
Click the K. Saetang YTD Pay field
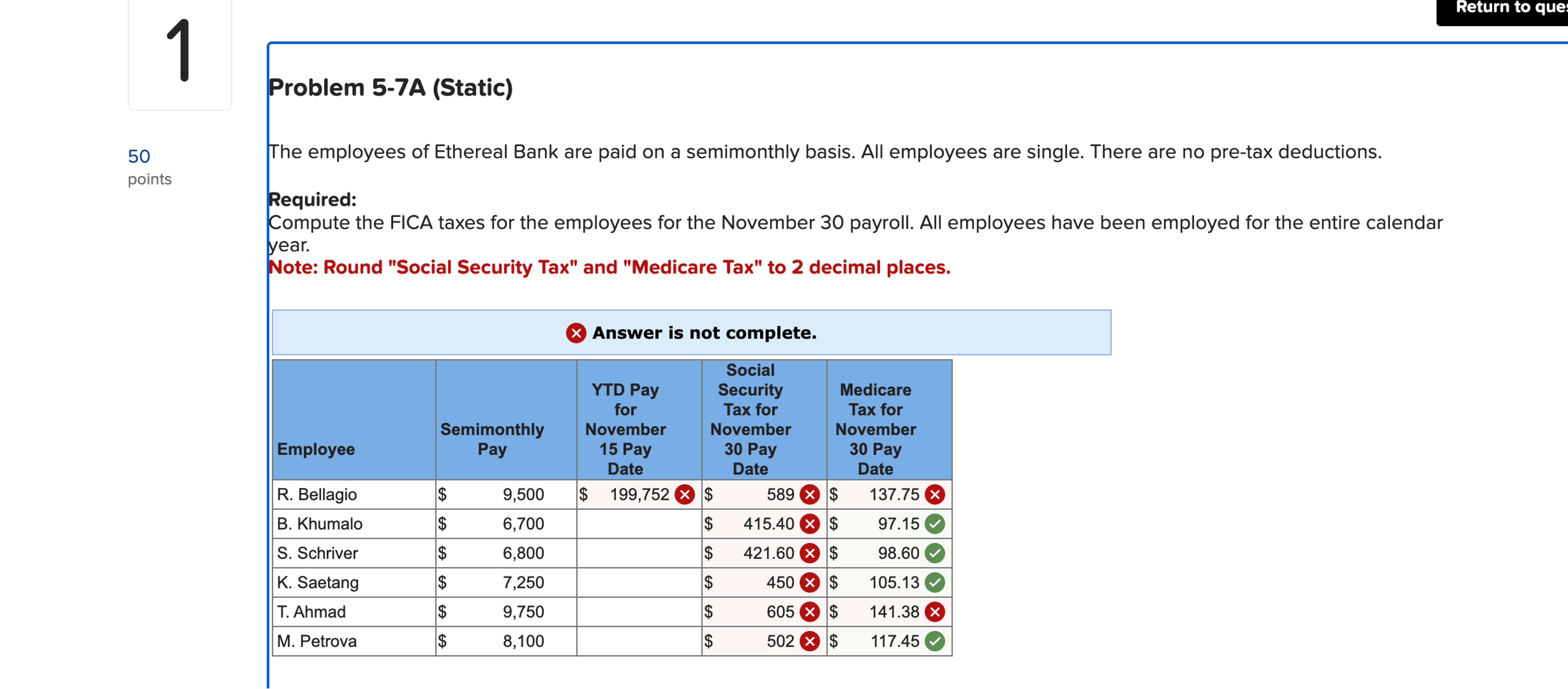tap(638, 582)
